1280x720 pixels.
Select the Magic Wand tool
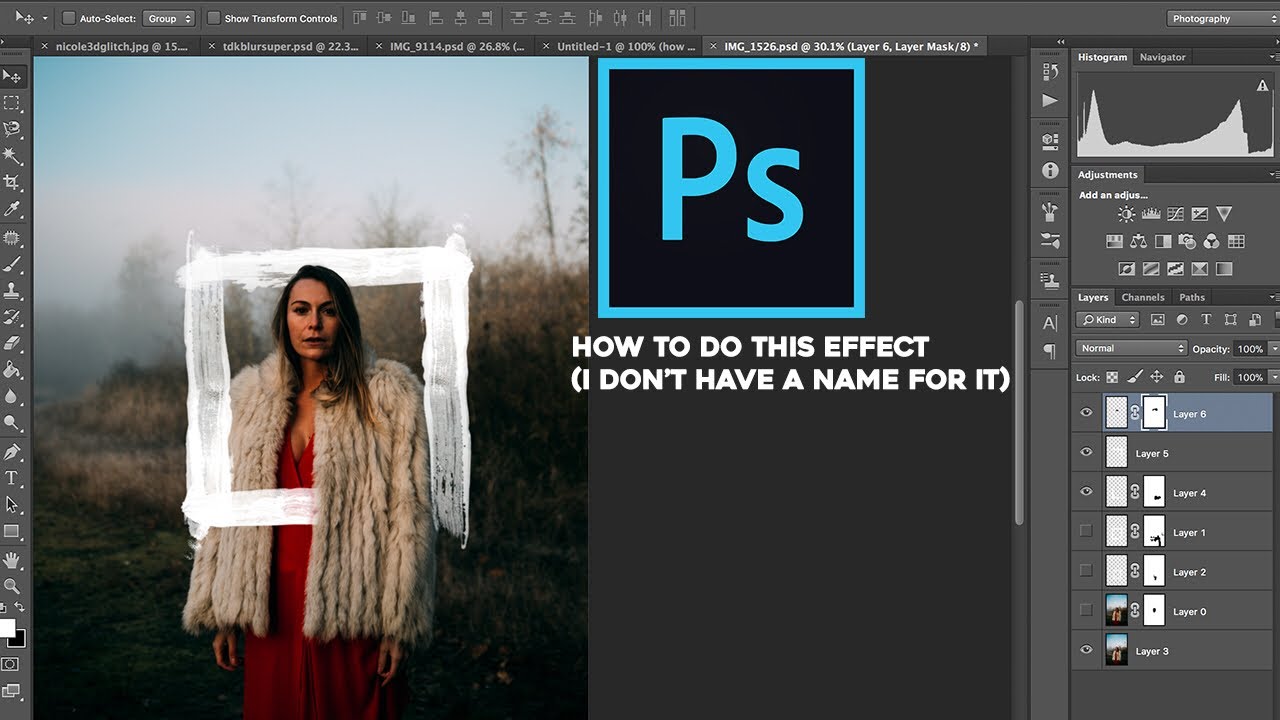pos(12,156)
